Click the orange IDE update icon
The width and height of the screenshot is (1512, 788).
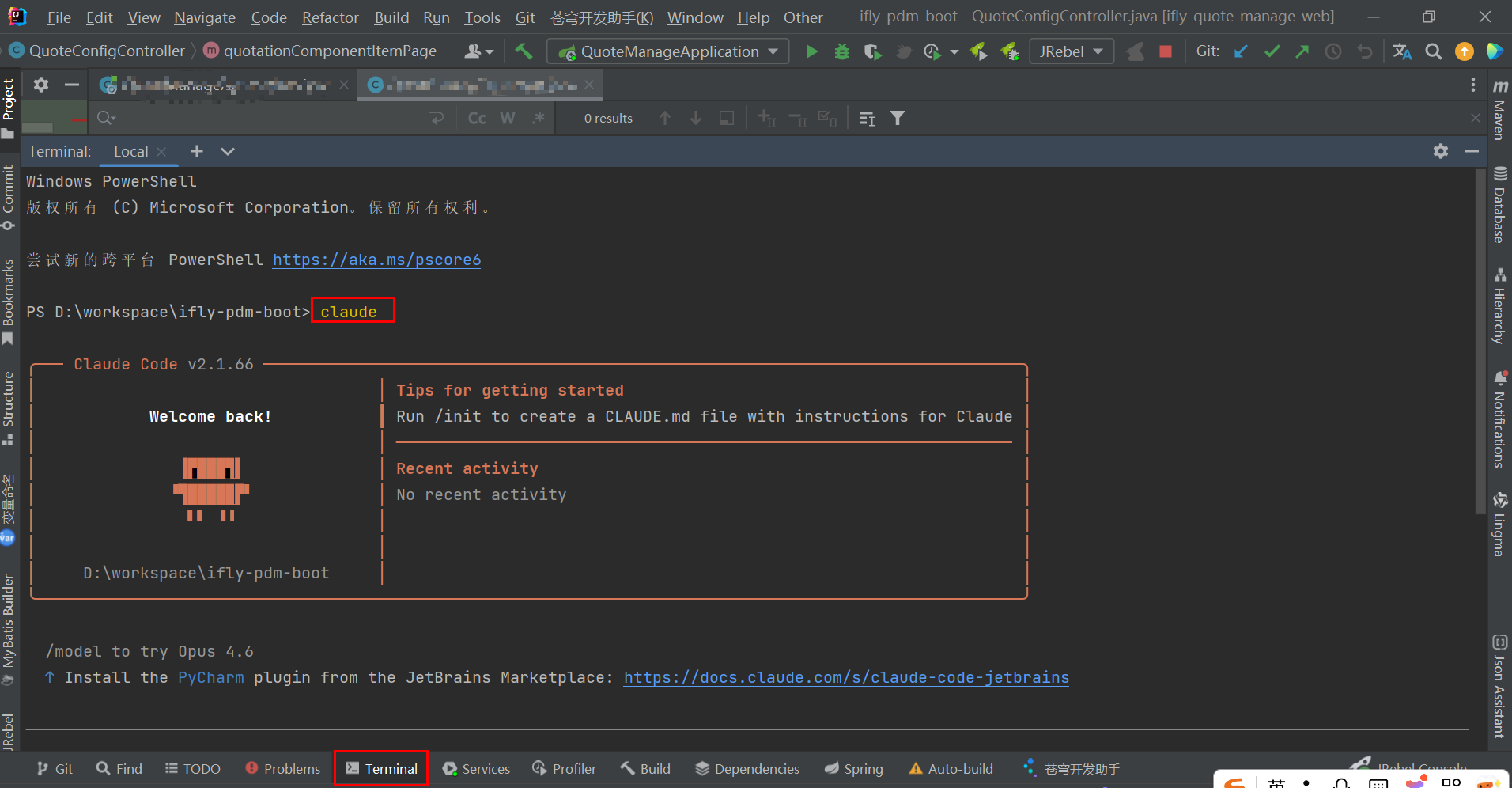coord(1465,51)
